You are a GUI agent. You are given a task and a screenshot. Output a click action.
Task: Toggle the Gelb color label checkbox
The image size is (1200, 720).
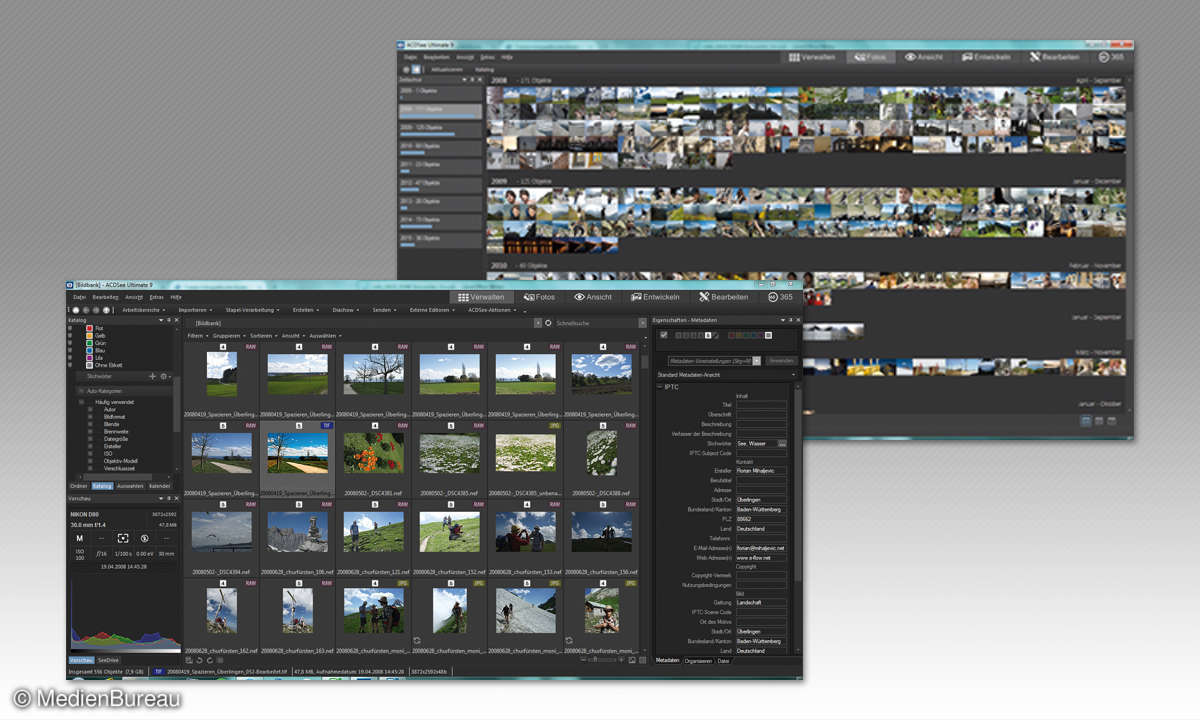click(70, 335)
